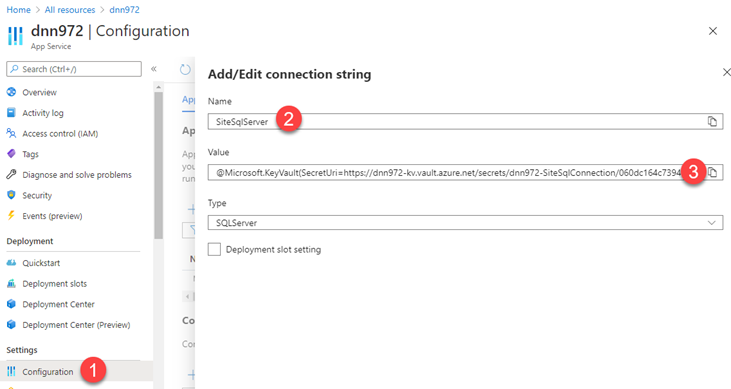Click the Name input containing SiteSqlServer
The width and height of the screenshot is (731, 389).
[465, 121]
